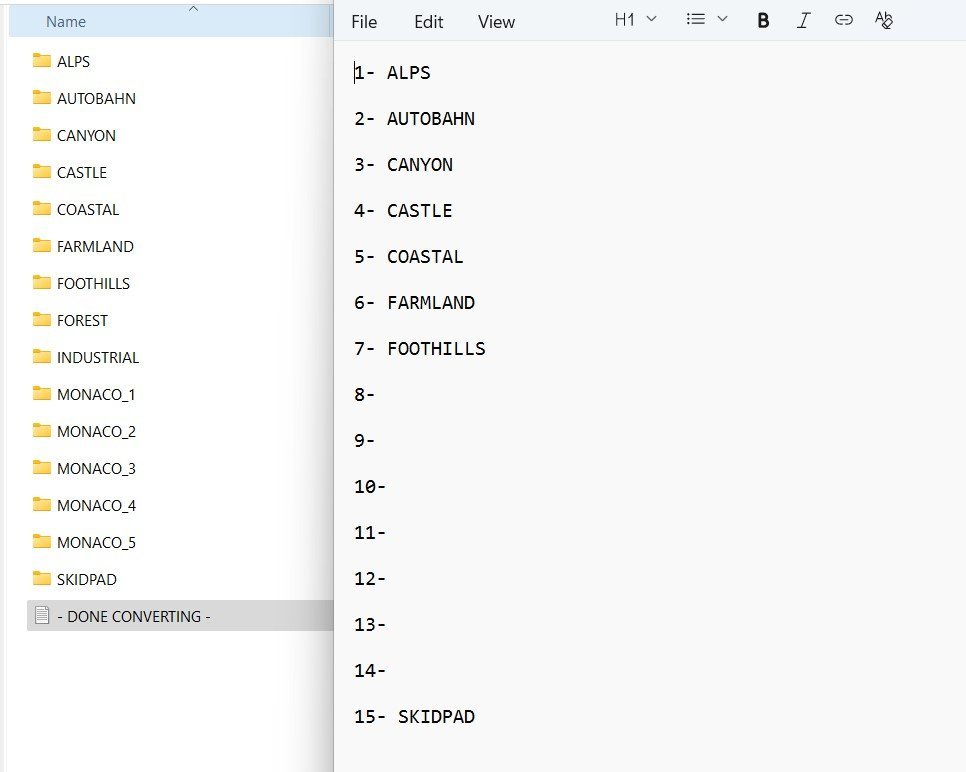Open the Edit menu
Screen dimensions: 966x772
[x=428, y=22]
